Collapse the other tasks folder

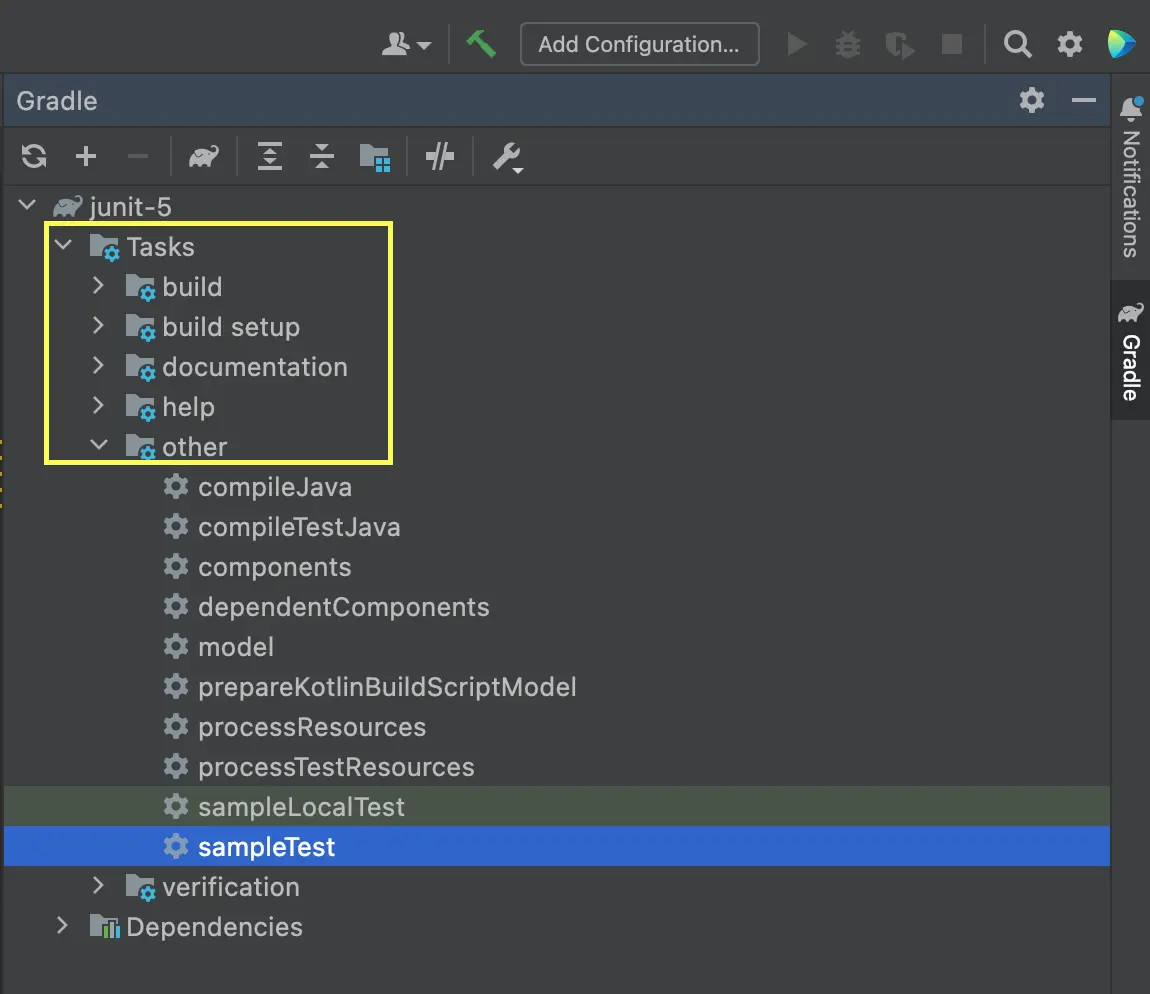[98, 446]
